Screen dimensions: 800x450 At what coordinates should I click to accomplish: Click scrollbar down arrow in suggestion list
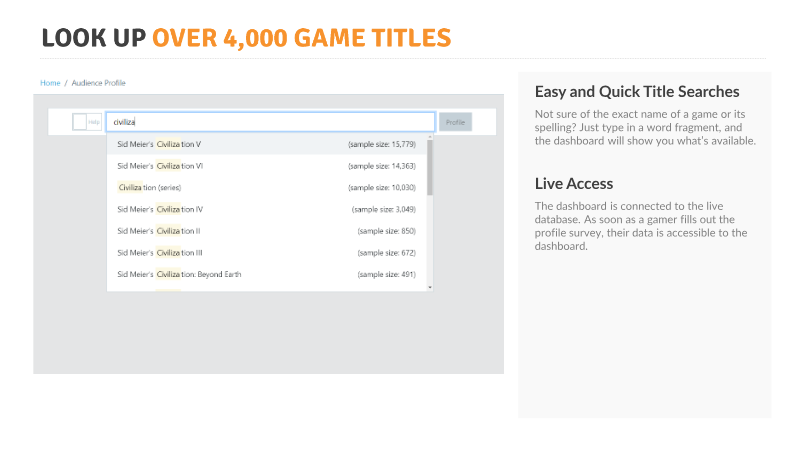(x=430, y=287)
